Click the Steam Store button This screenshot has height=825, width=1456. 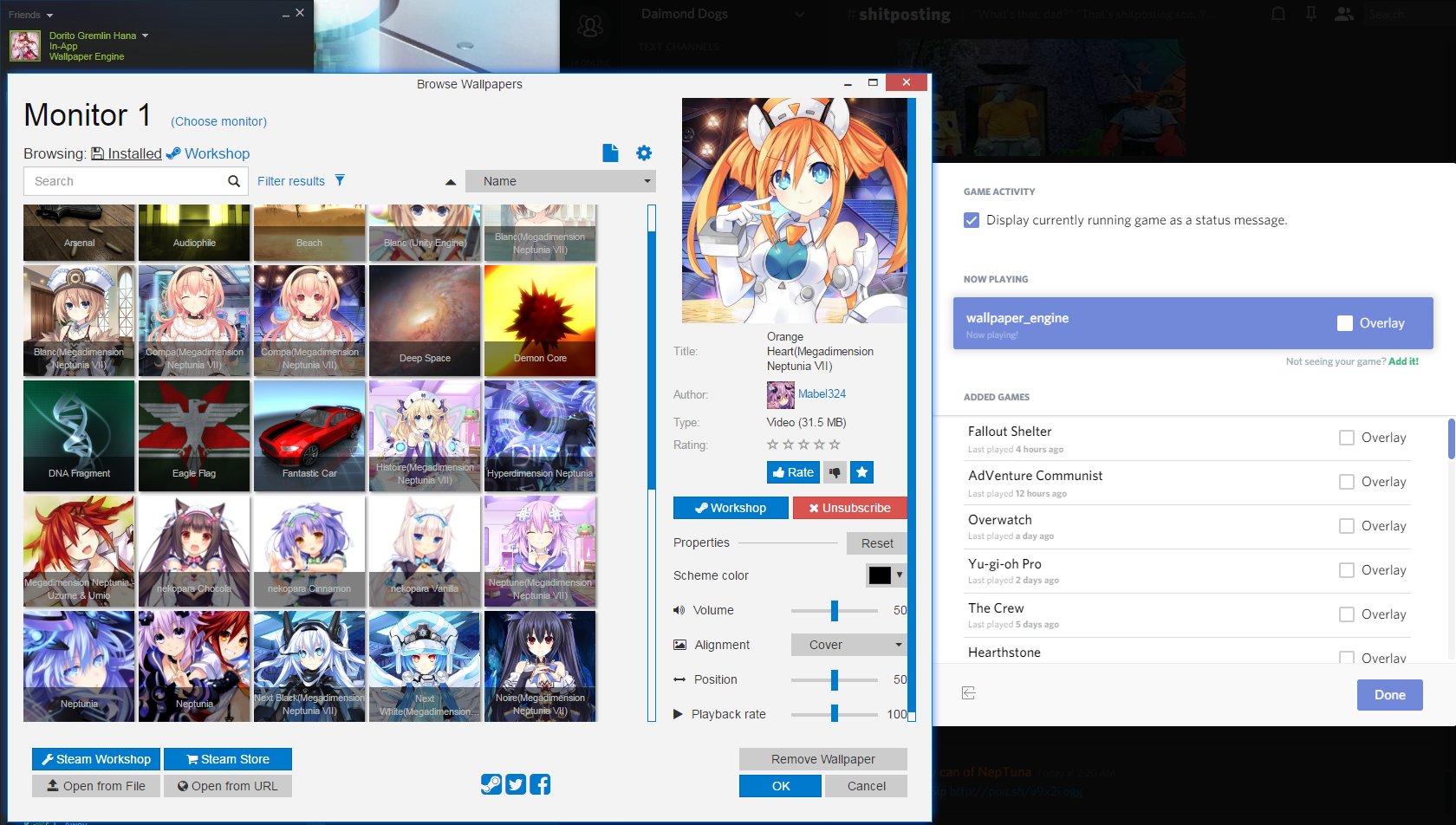pyautogui.click(x=228, y=759)
